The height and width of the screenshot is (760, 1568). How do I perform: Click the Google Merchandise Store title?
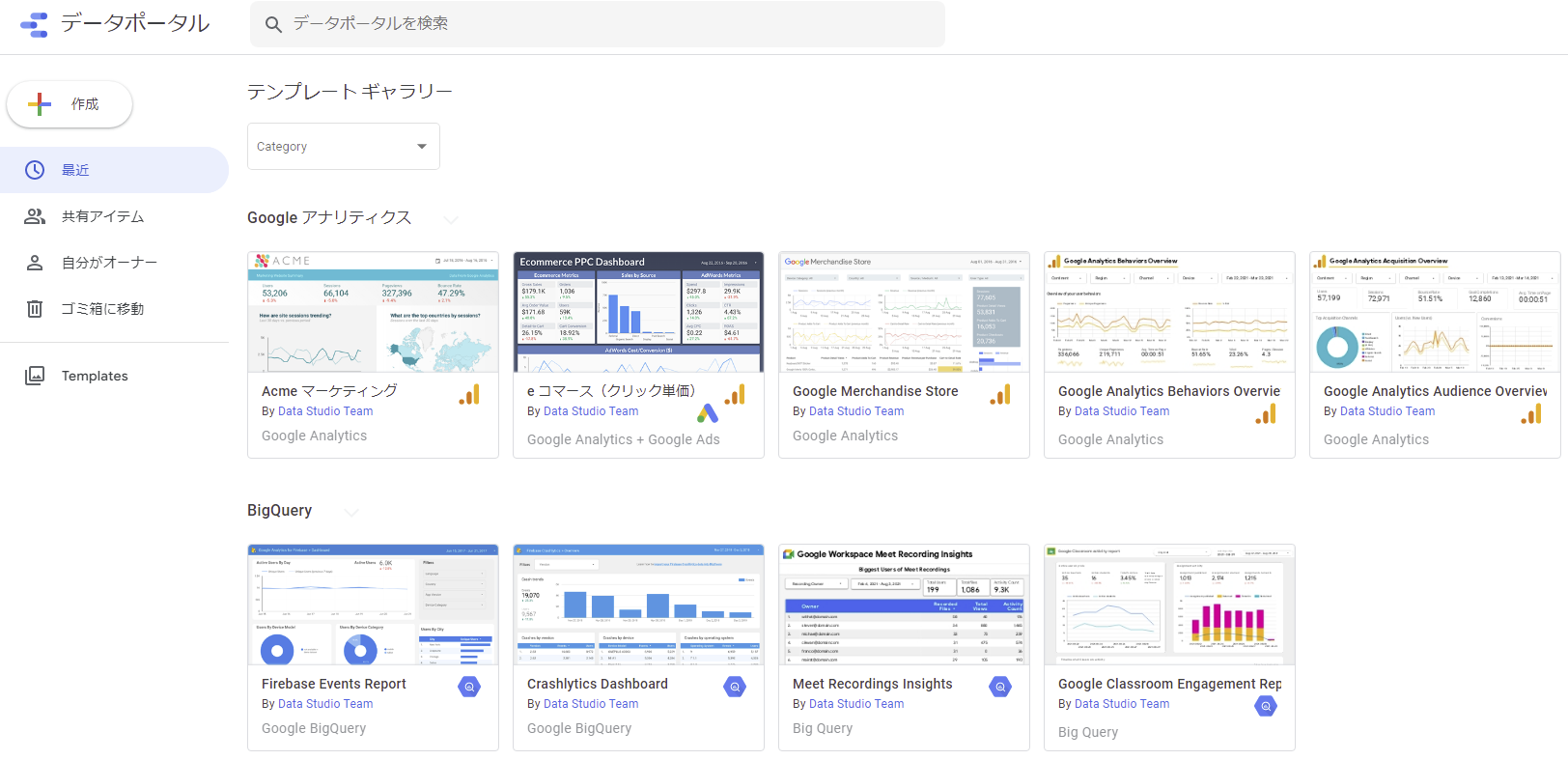coord(876,391)
